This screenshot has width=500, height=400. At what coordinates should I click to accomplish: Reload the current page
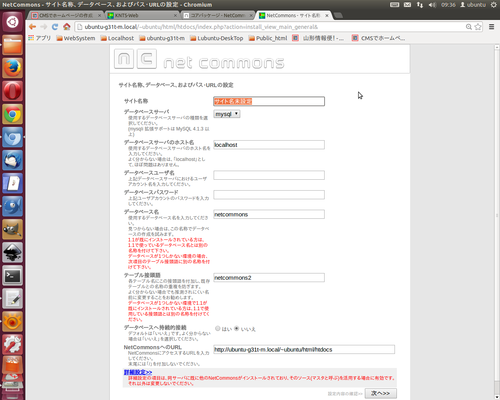(x=55, y=27)
